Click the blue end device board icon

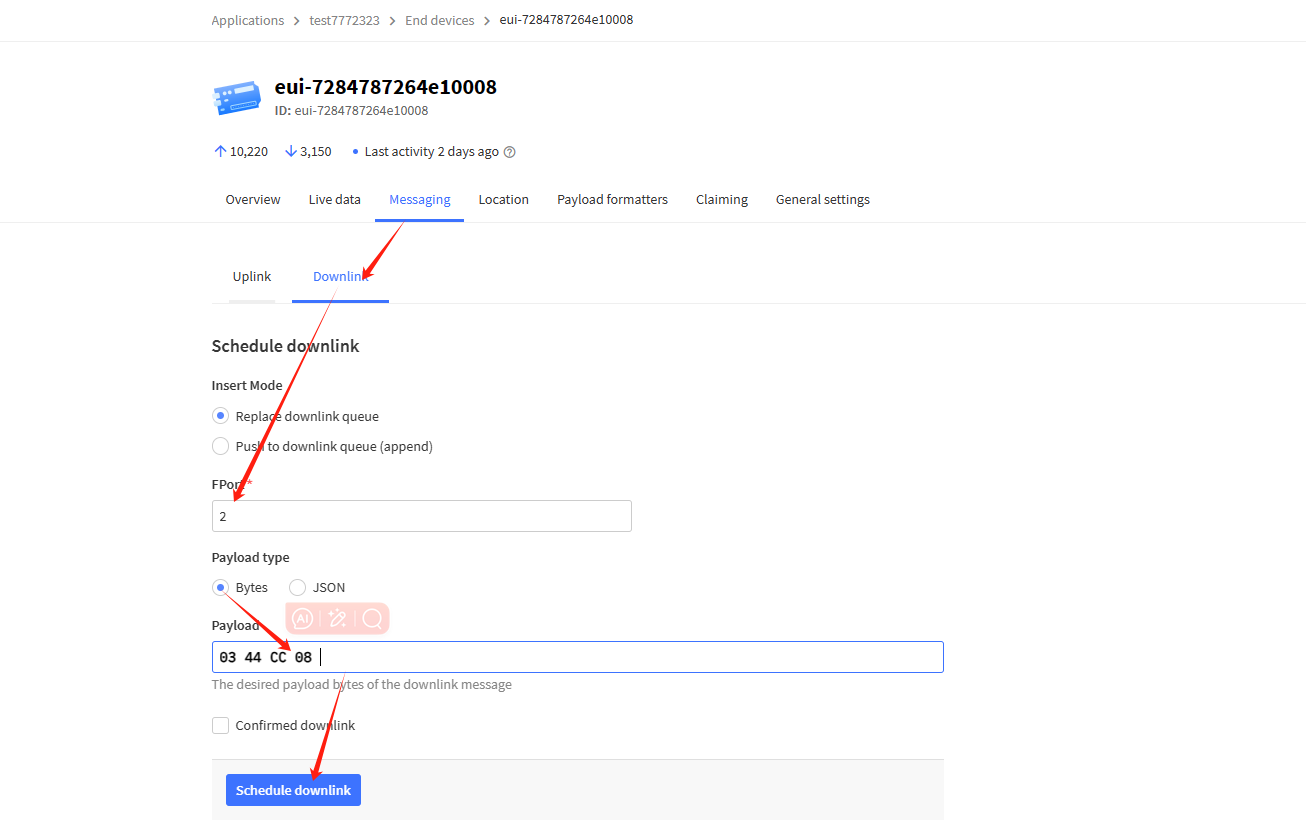tap(237, 98)
